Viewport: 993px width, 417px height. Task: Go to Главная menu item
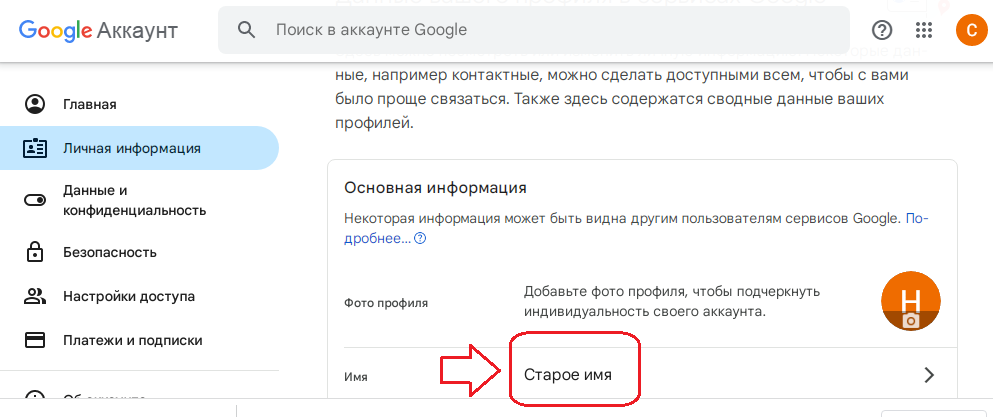pos(90,104)
